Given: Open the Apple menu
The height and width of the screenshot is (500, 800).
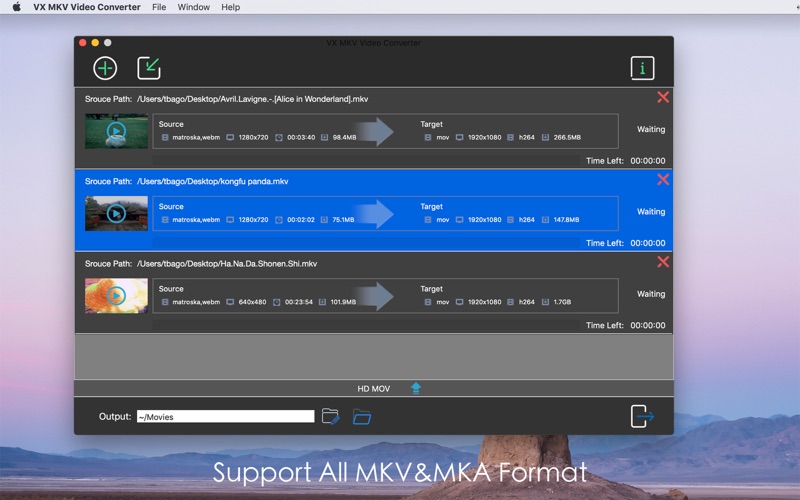Looking at the screenshot, I should pyautogui.click(x=16, y=7).
